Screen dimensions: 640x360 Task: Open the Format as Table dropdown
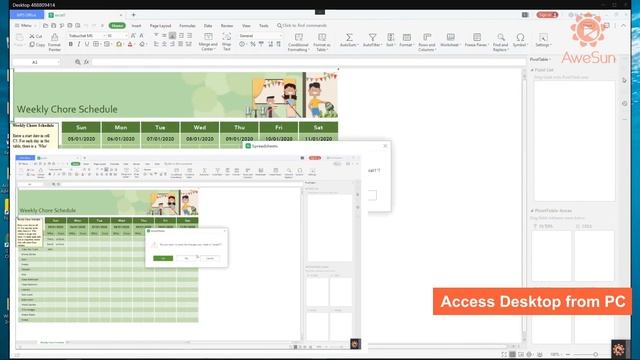[322, 42]
